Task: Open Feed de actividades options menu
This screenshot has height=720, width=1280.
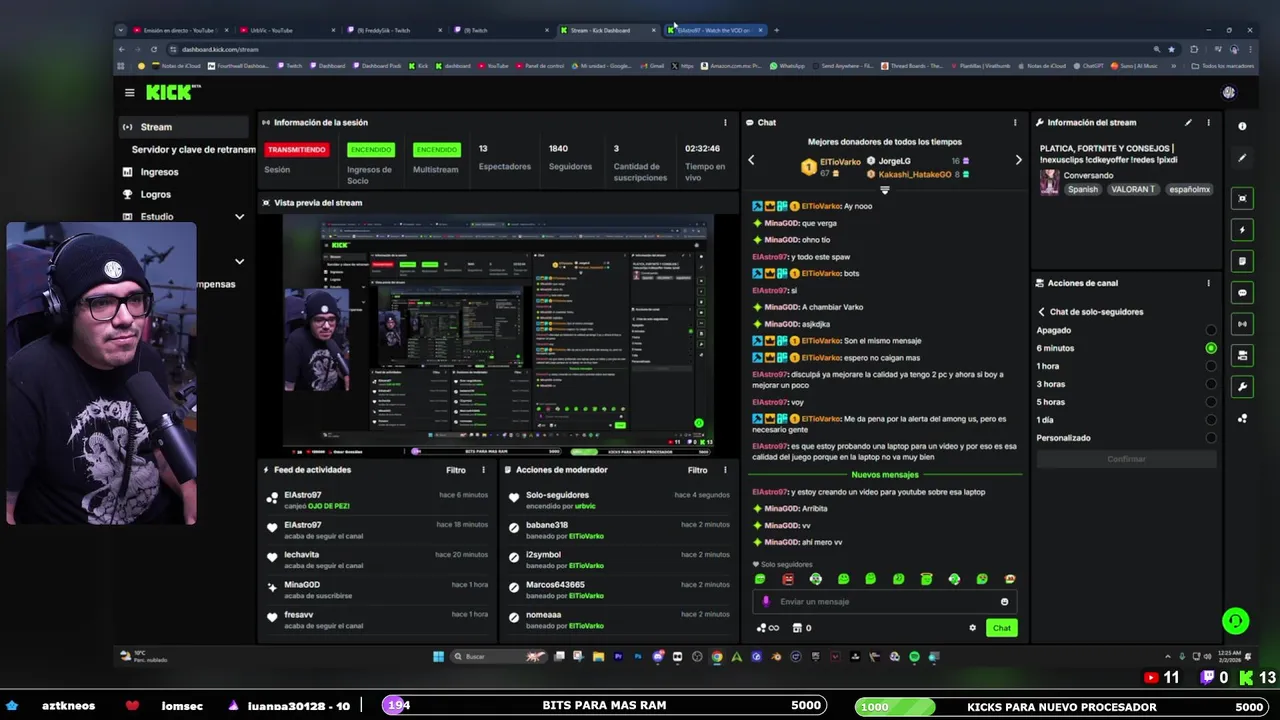Action: tap(483, 470)
